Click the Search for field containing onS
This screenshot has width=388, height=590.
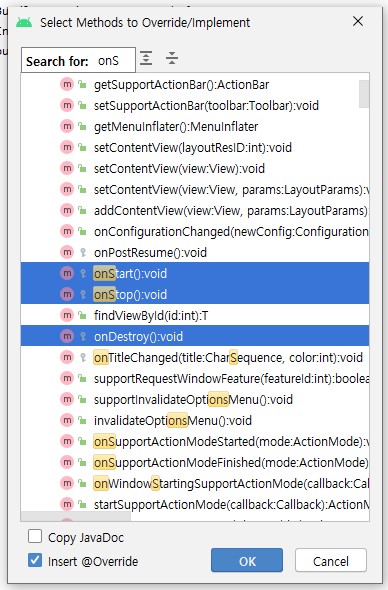[78, 60]
